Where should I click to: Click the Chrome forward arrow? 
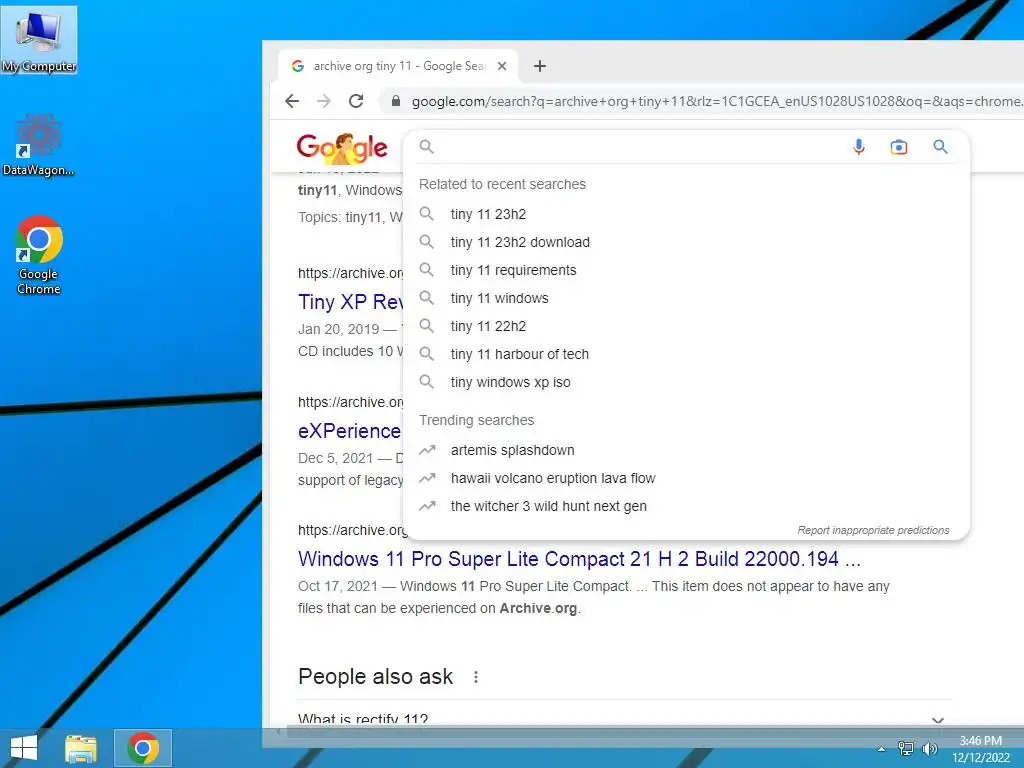pyautogui.click(x=324, y=101)
